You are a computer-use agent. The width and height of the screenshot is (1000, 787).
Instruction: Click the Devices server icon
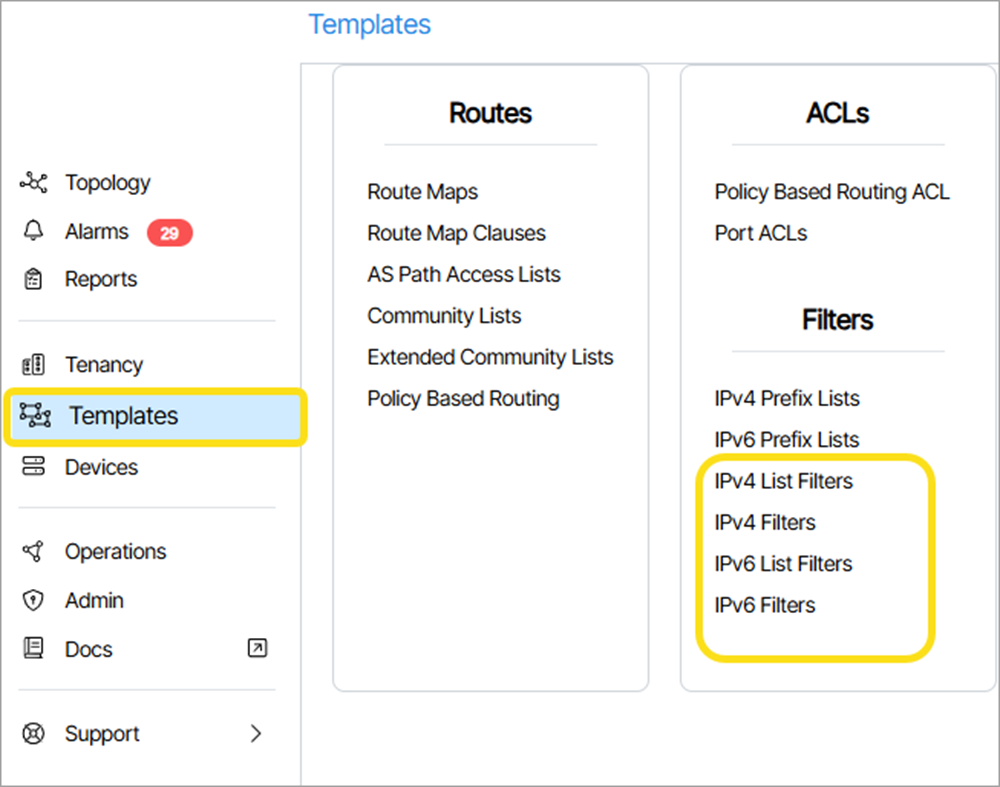(x=34, y=467)
